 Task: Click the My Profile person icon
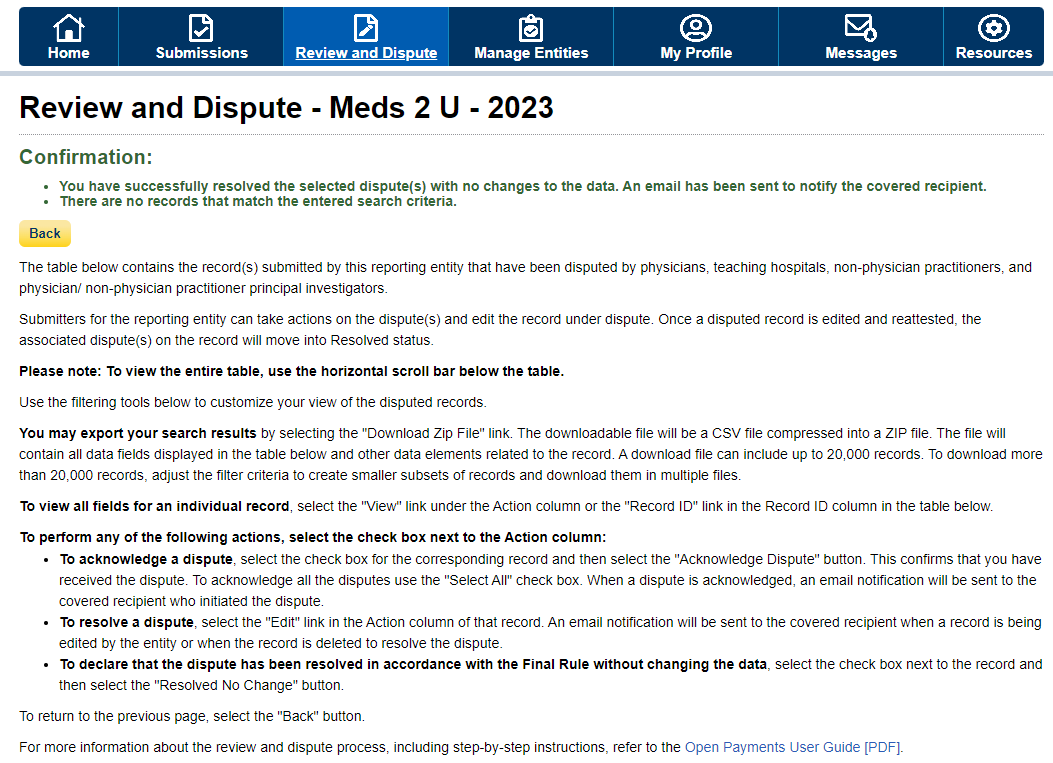696,28
